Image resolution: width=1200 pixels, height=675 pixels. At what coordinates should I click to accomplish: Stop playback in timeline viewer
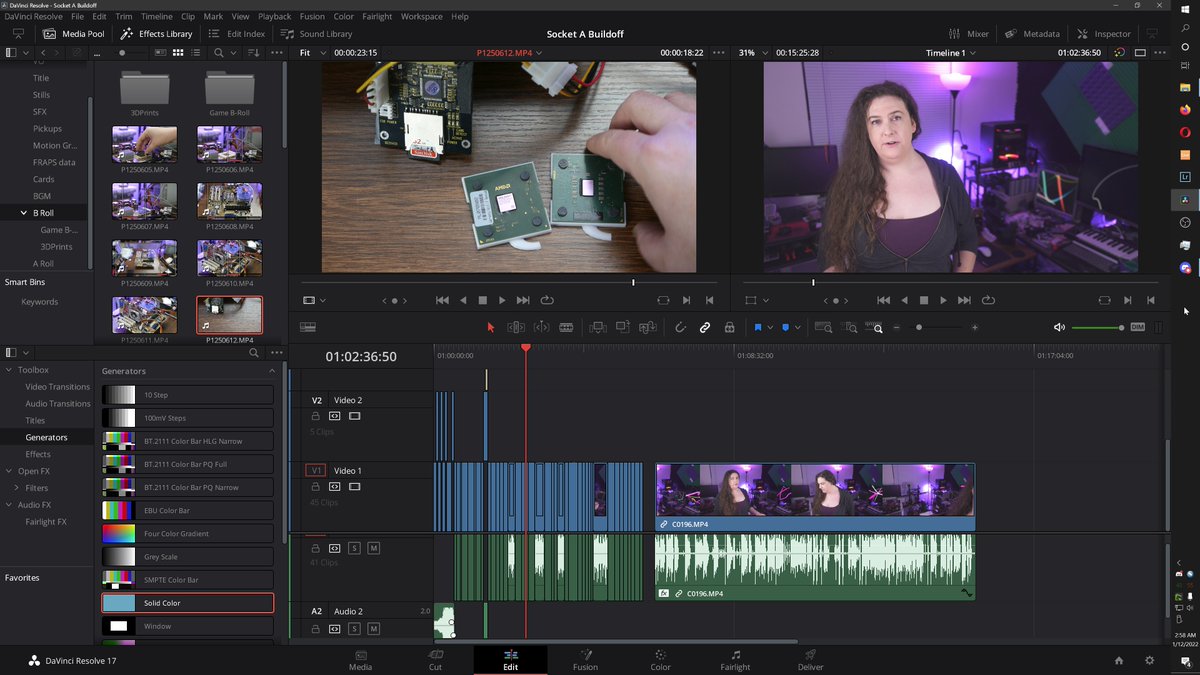923,300
